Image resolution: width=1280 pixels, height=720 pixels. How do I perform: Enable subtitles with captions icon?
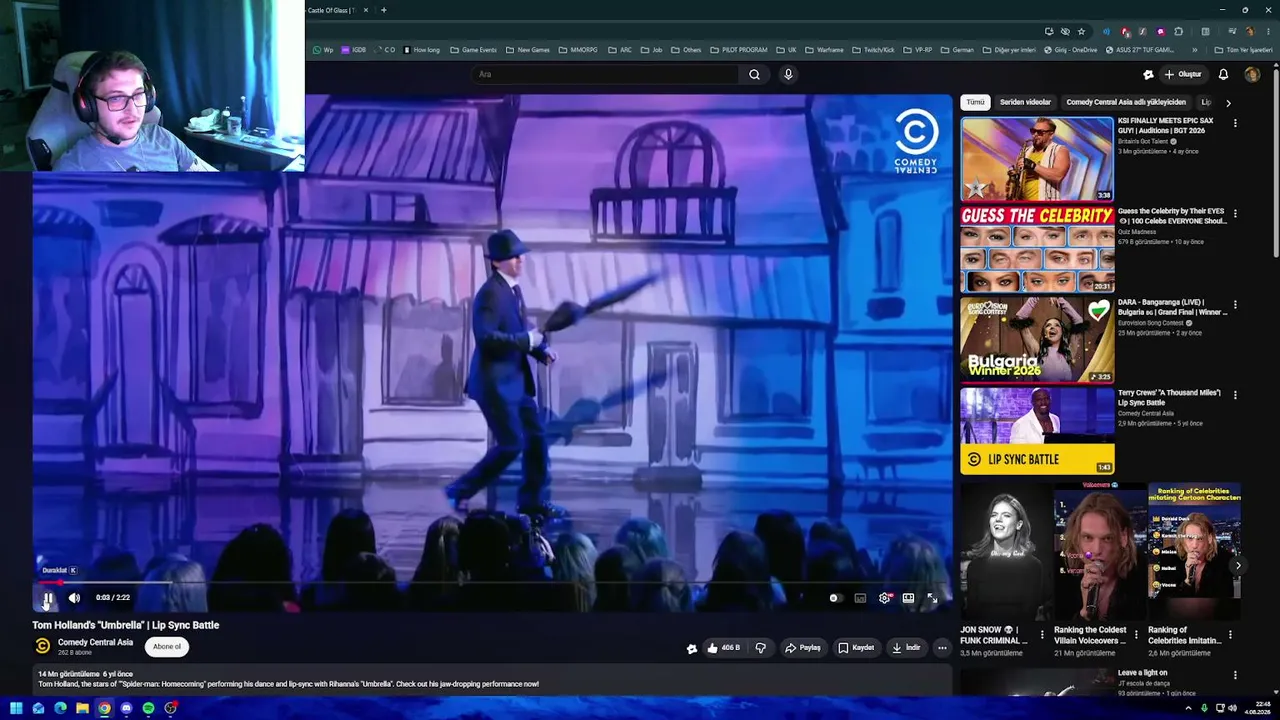[x=860, y=598]
